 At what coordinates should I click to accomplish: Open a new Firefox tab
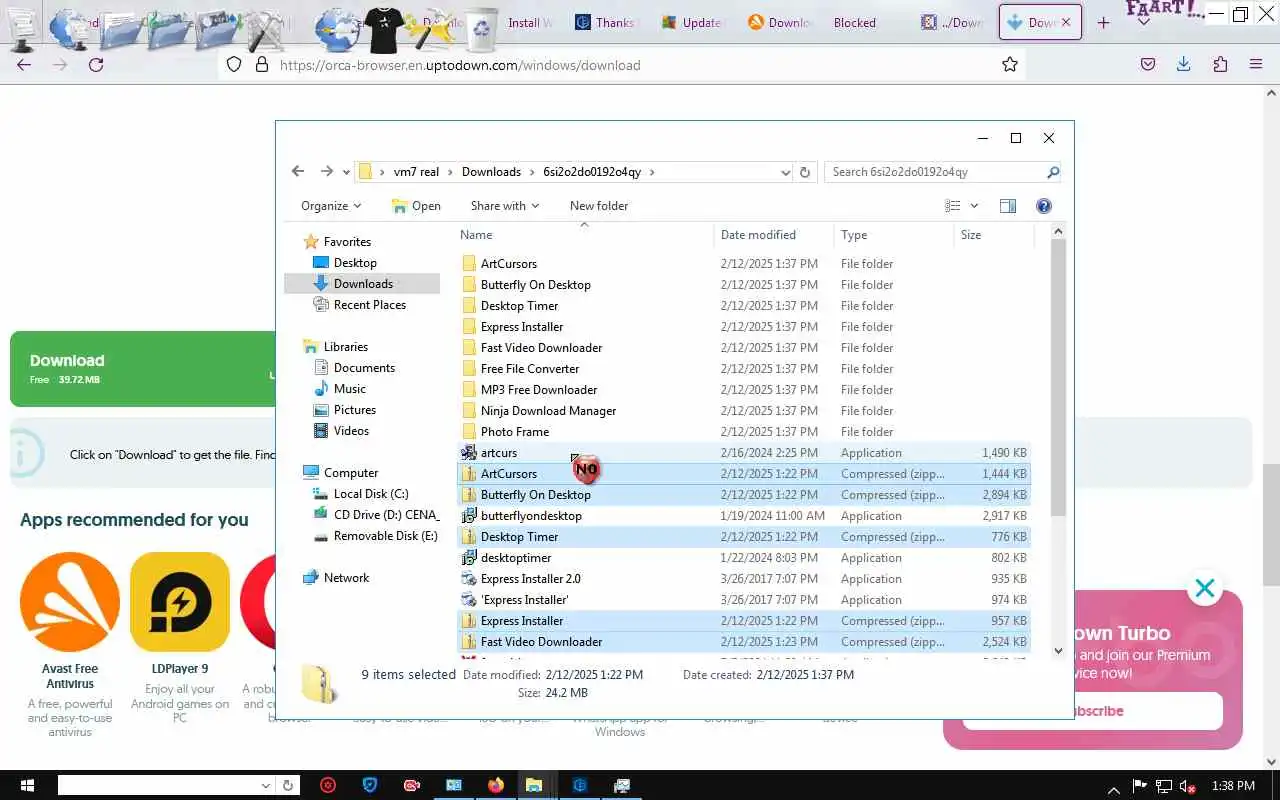[1104, 22]
